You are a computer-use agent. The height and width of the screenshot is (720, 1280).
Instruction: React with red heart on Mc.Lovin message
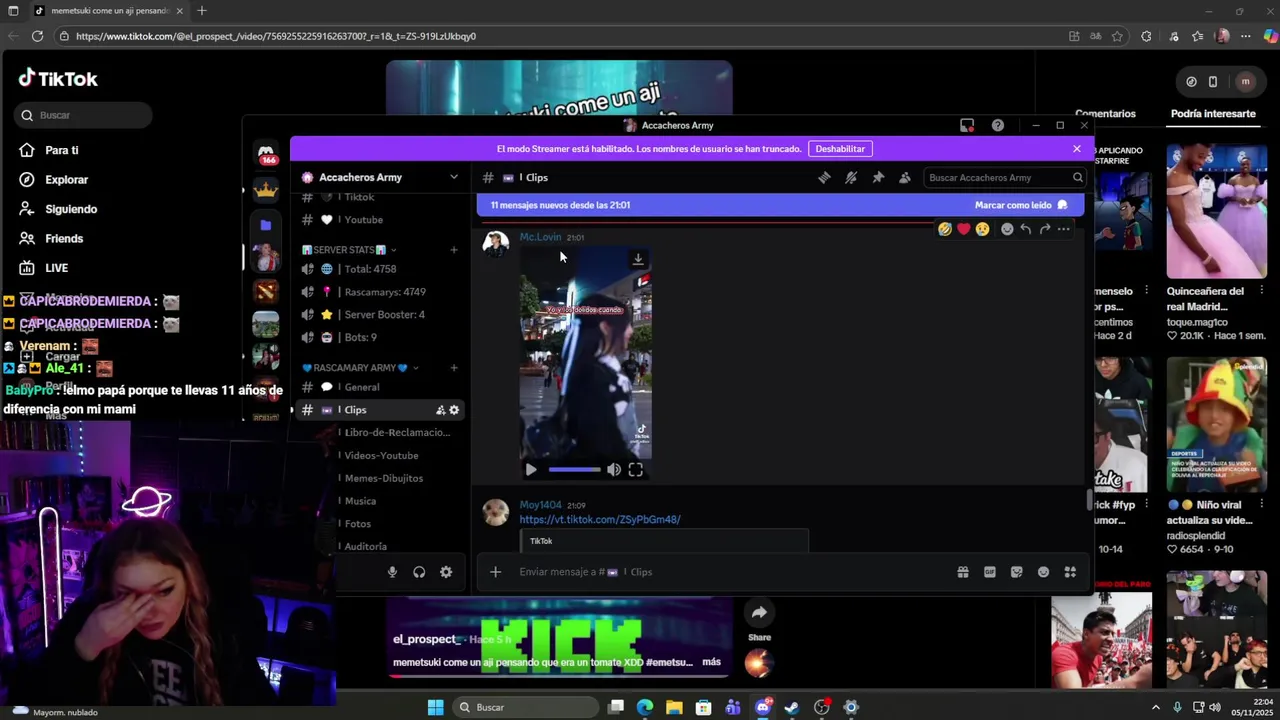pos(964,229)
